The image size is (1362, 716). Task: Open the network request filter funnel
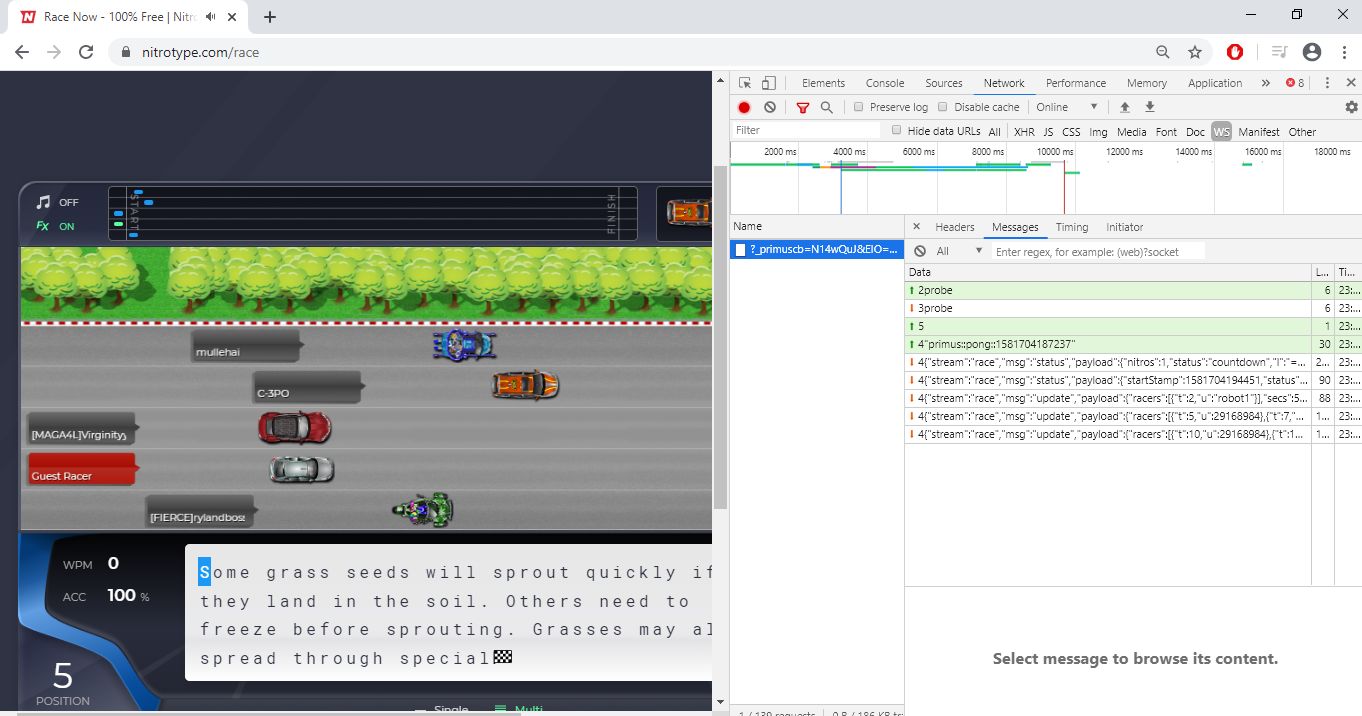pos(803,107)
